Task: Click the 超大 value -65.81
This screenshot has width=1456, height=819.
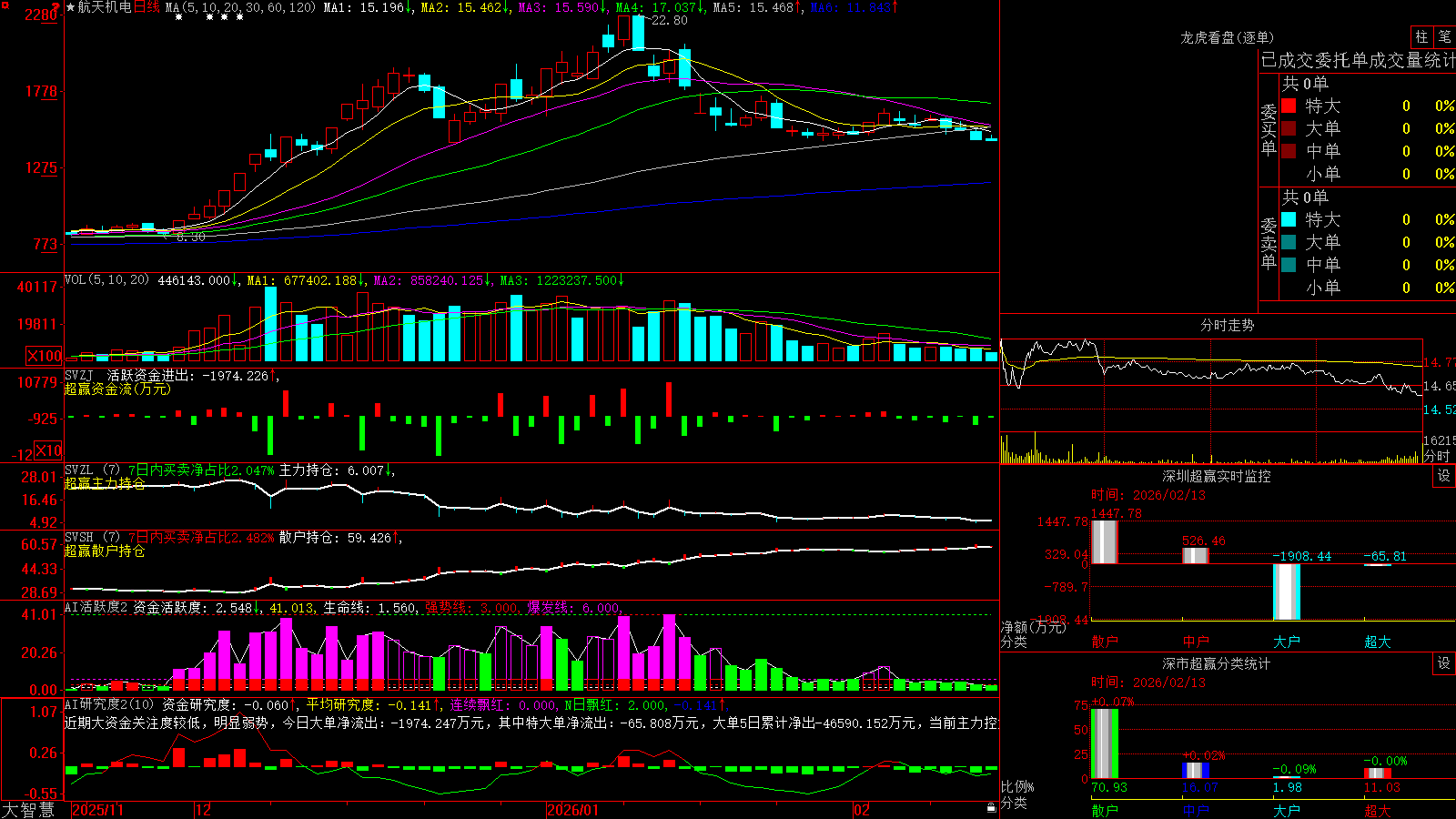Action: 1385,556
